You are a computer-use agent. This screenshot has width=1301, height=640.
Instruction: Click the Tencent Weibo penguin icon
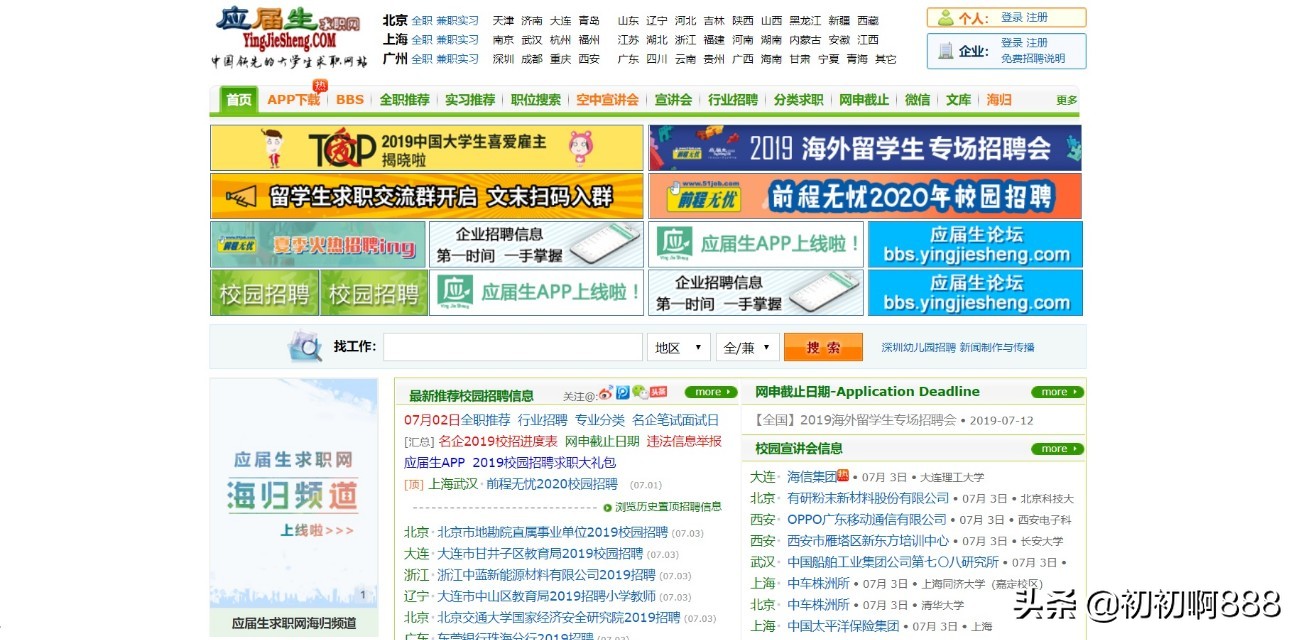pos(622,392)
